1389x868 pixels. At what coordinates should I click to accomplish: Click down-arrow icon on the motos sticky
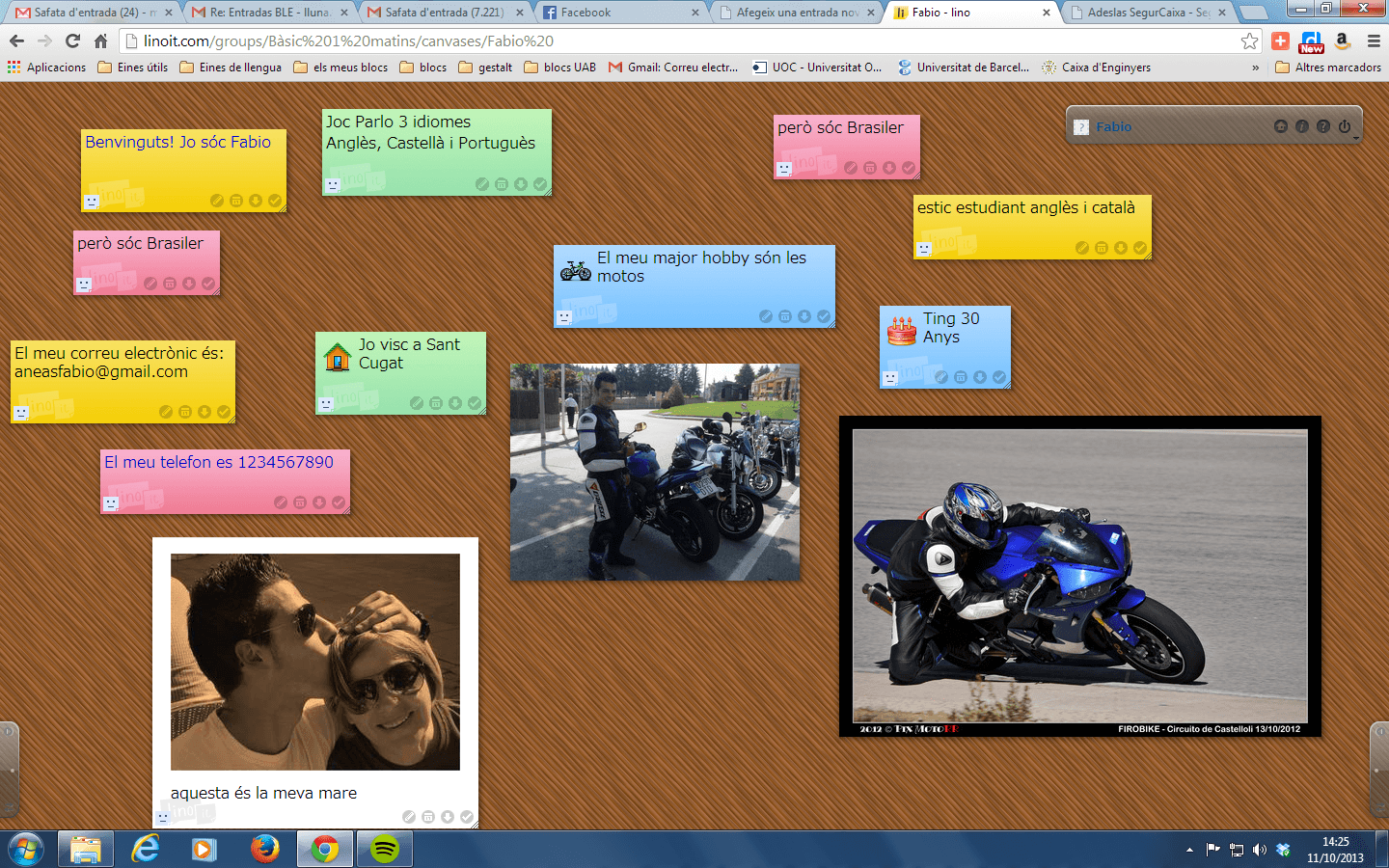pos(804,316)
